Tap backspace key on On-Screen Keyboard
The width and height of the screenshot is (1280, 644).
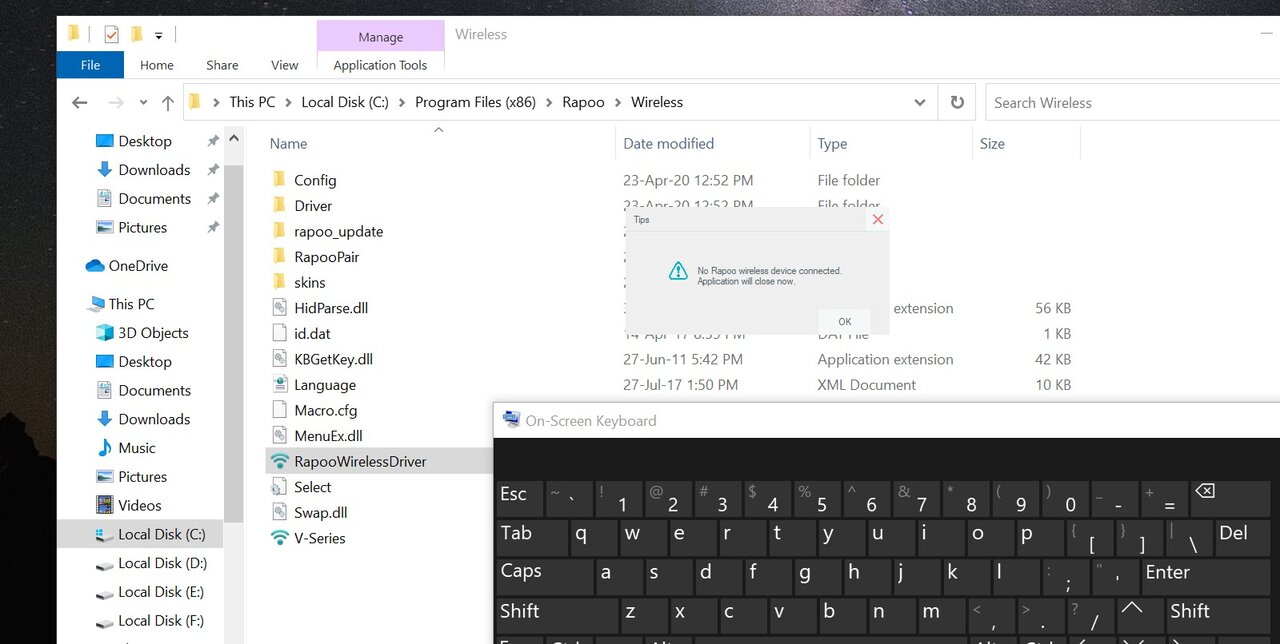pos(1228,499)
